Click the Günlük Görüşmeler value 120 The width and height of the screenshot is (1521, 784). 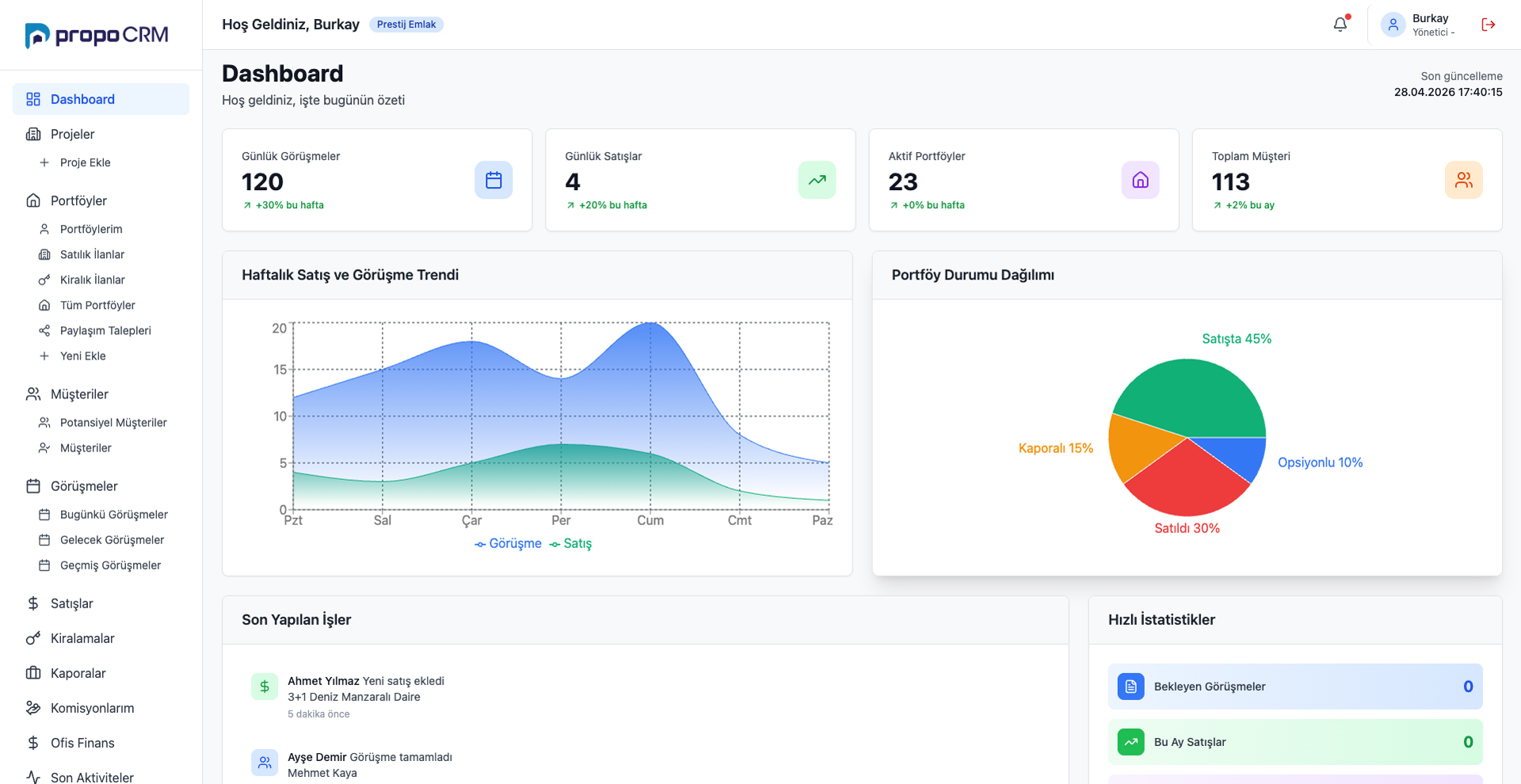pos(262,182)
